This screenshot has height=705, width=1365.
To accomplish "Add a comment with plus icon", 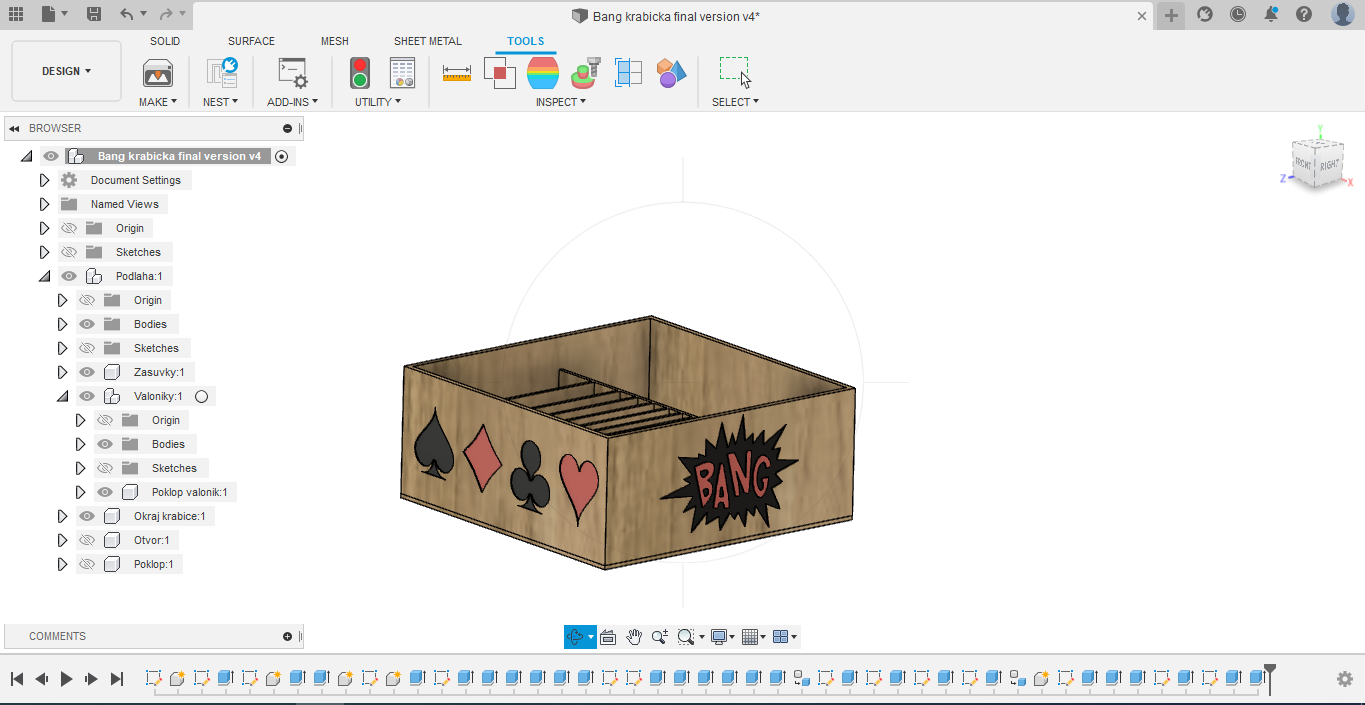I will click(288, 636).
